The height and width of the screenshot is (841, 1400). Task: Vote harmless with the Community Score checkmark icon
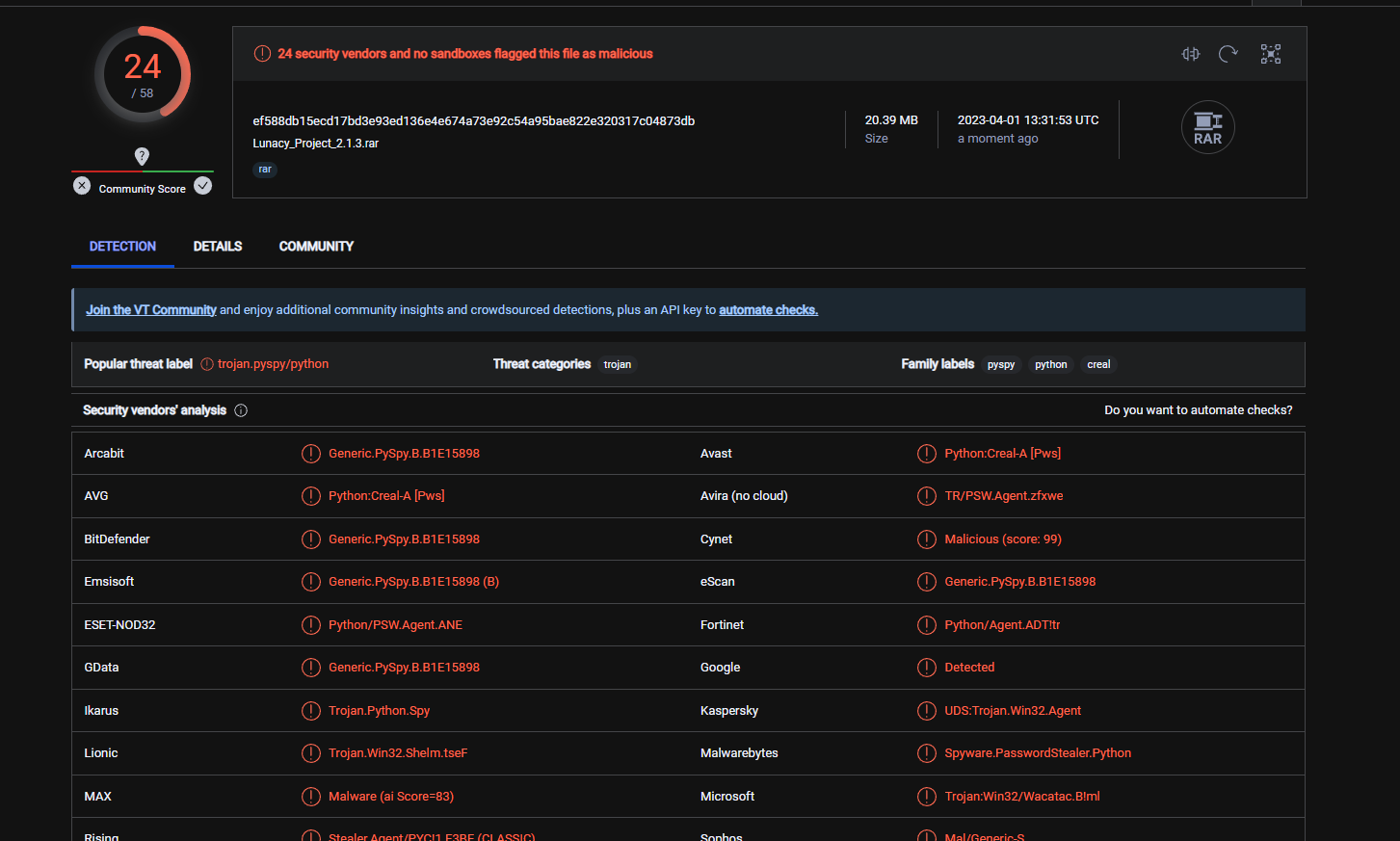(x=202, y=186)
